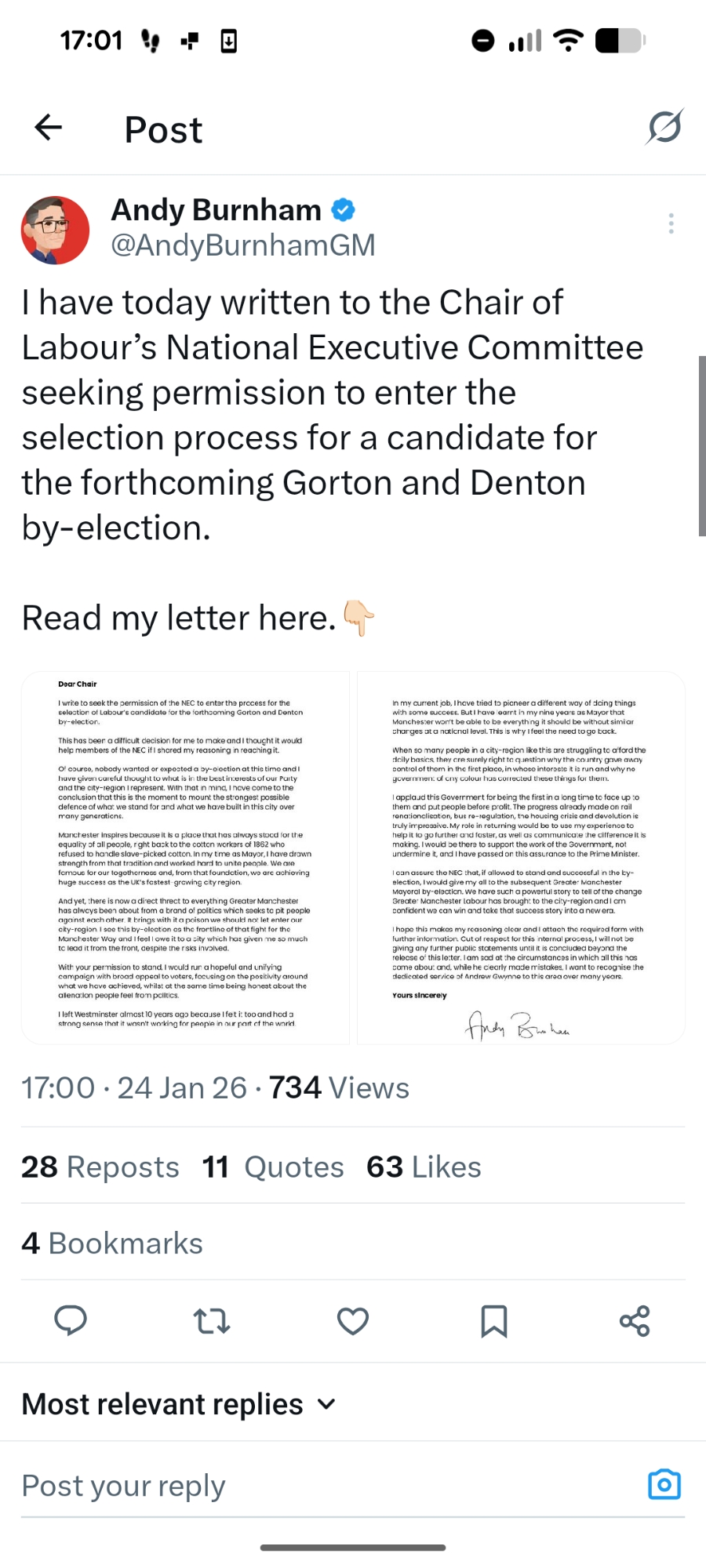Tap the Grok icon in the header
The height and width of the screenshot is (1568, 706).
664,127
